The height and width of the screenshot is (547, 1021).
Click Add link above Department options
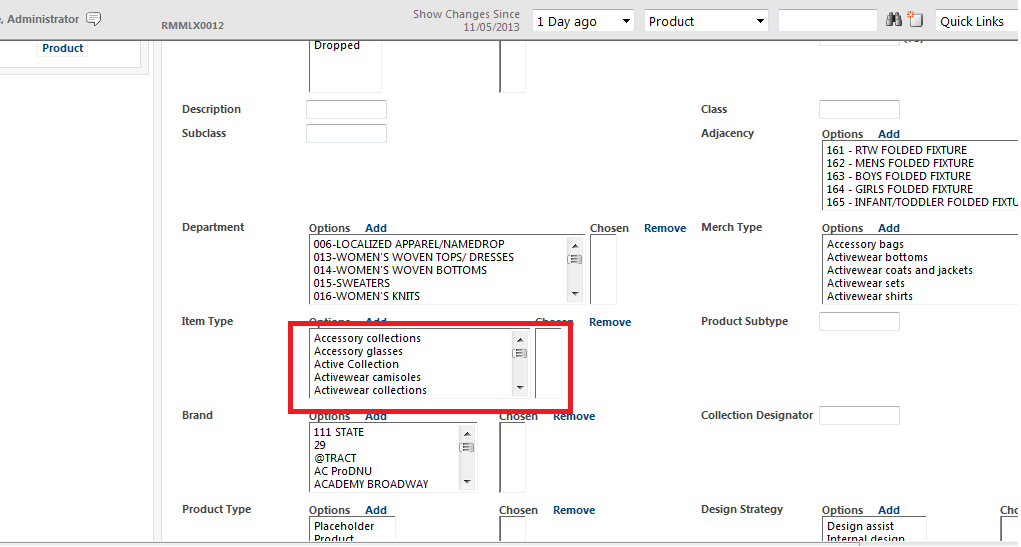coord(375,228)
